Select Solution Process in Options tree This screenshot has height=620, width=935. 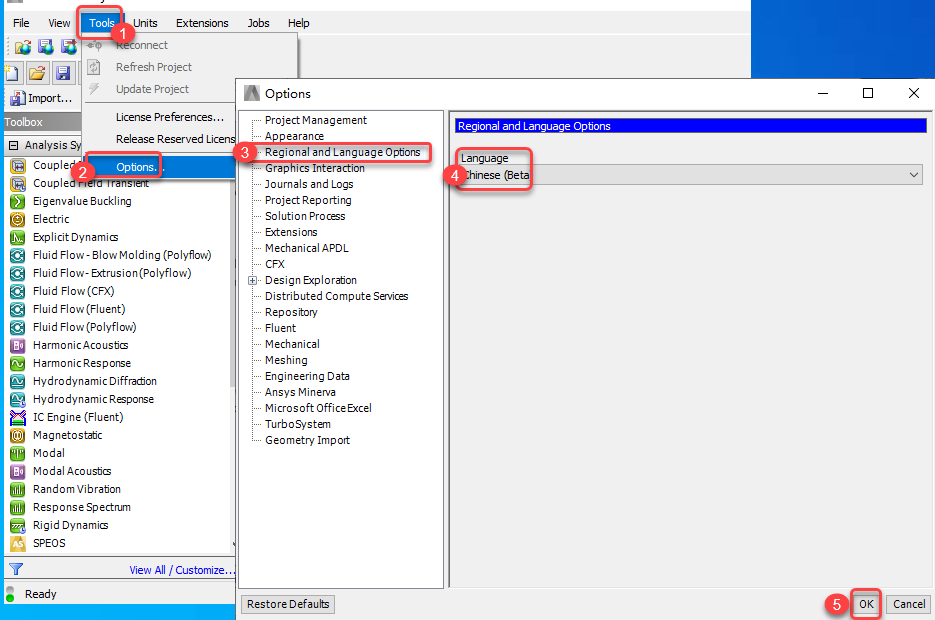click(x=305, y=216)
